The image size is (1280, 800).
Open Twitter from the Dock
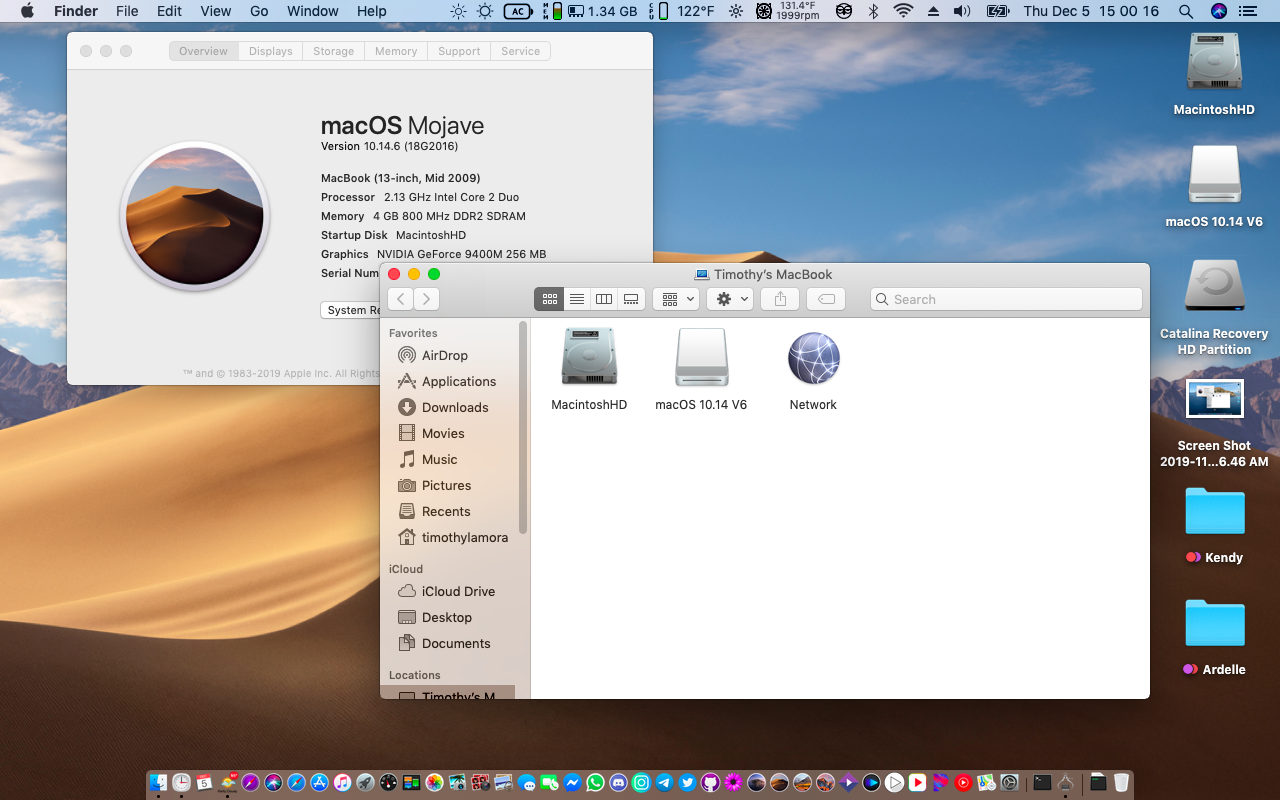[x=688, y=782]
